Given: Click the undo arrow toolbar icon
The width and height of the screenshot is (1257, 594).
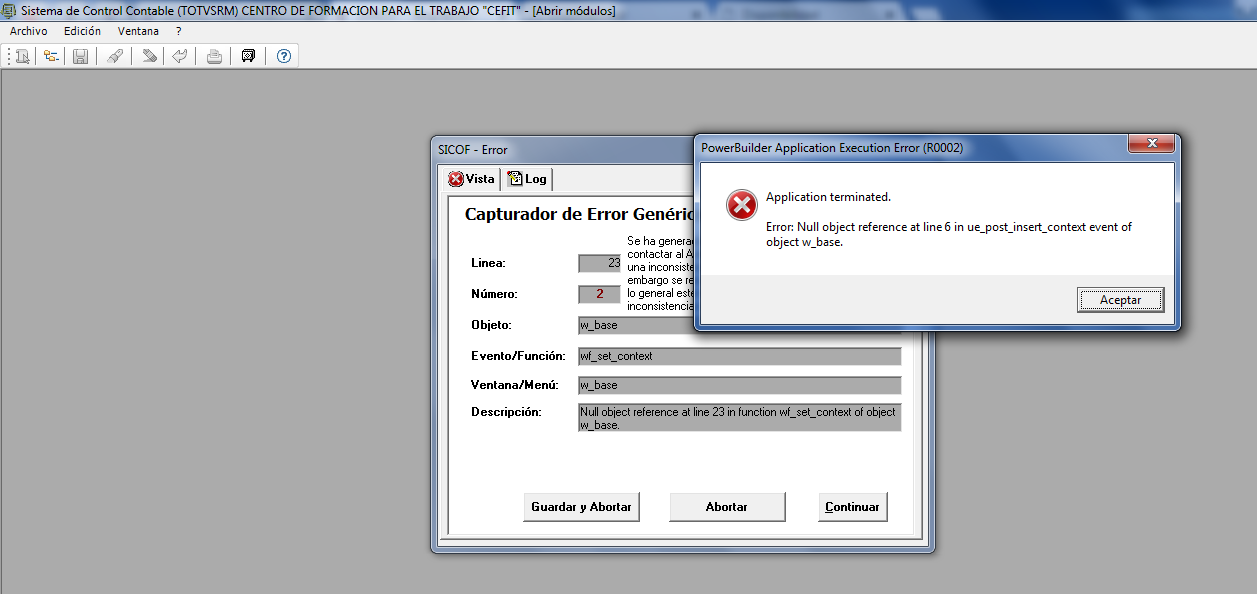Looking at the screenshot, I should [179, 56].
